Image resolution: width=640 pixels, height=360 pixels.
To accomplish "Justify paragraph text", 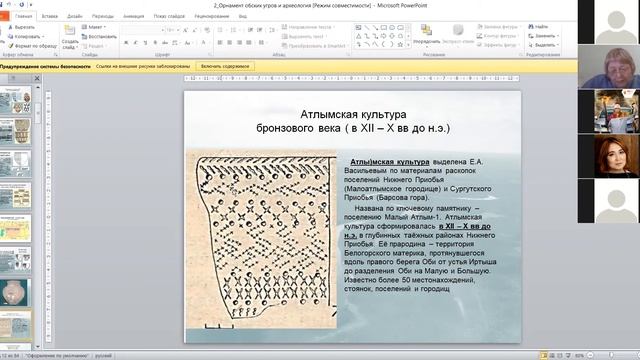I will 249,42.
